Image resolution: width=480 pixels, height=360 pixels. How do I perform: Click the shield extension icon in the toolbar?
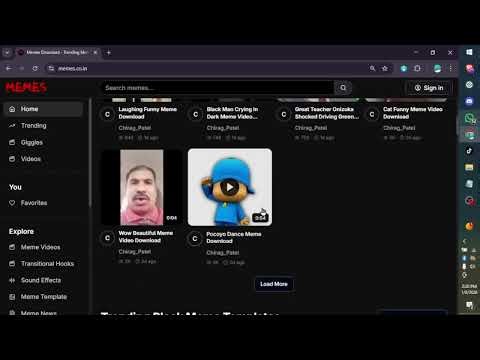404,68
